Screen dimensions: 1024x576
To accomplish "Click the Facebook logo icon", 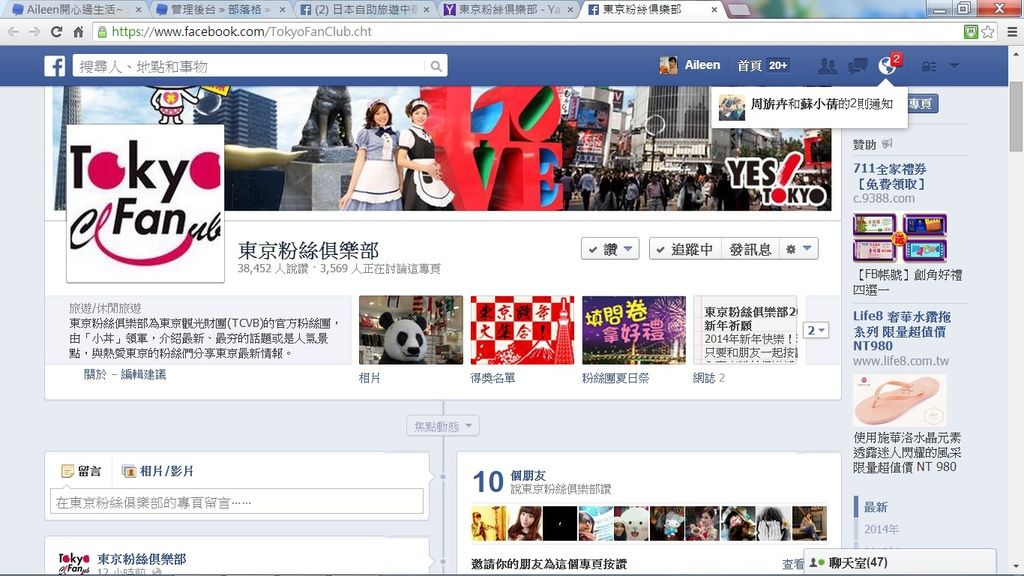I will pos(55,66).
